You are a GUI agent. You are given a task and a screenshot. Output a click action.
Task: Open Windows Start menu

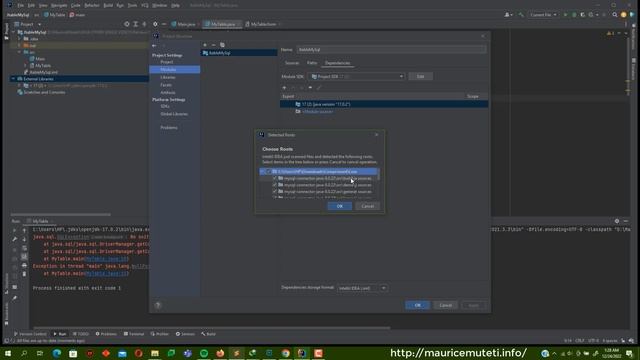[x=8, y=353]
